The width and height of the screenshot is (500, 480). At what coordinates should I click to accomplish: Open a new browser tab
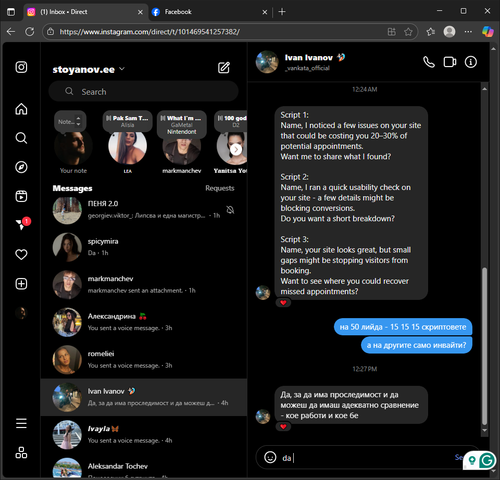tap(282, 12)
